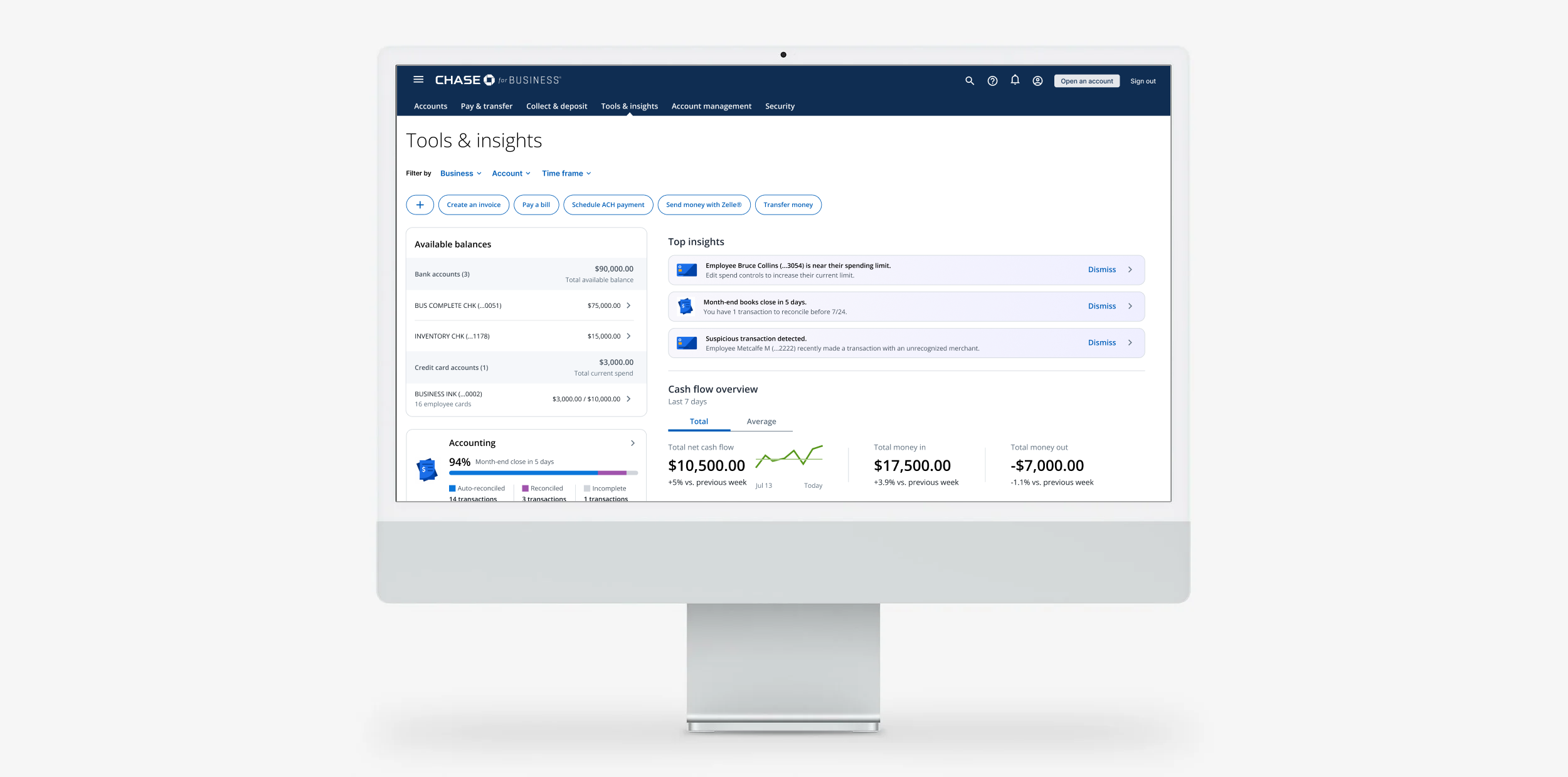This screenshot has height=777, width=1568.
Task: Click Sign out link
Action: click(1143, 82)
